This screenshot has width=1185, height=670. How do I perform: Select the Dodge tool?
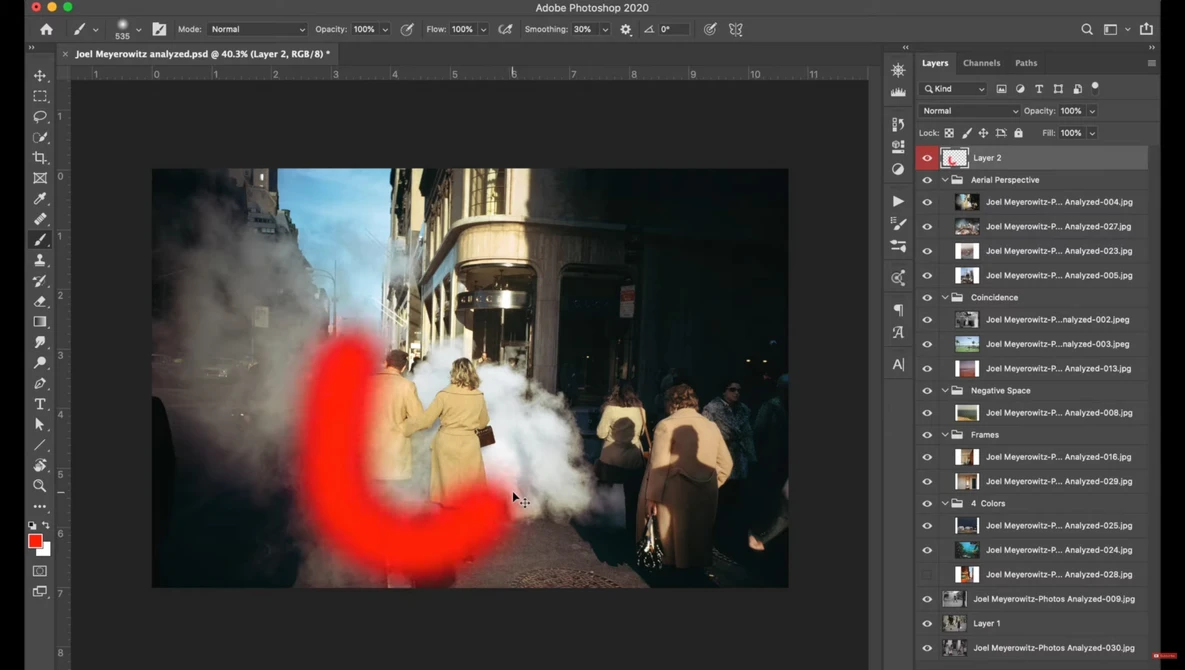[40, 363]
